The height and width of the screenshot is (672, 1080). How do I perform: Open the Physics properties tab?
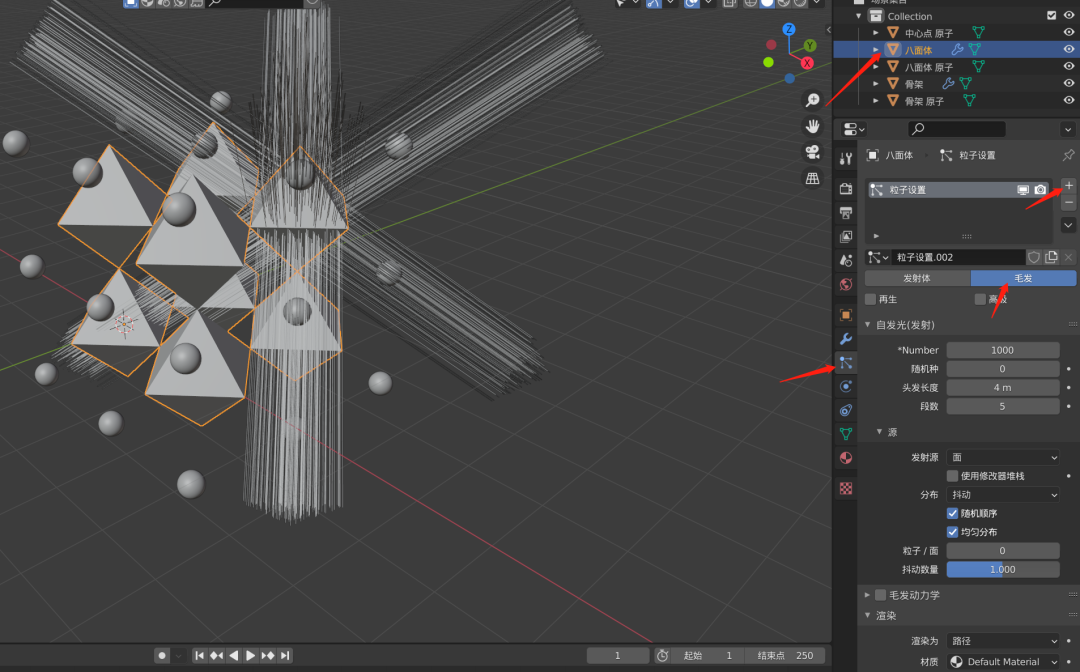click(x=846, y=386)
